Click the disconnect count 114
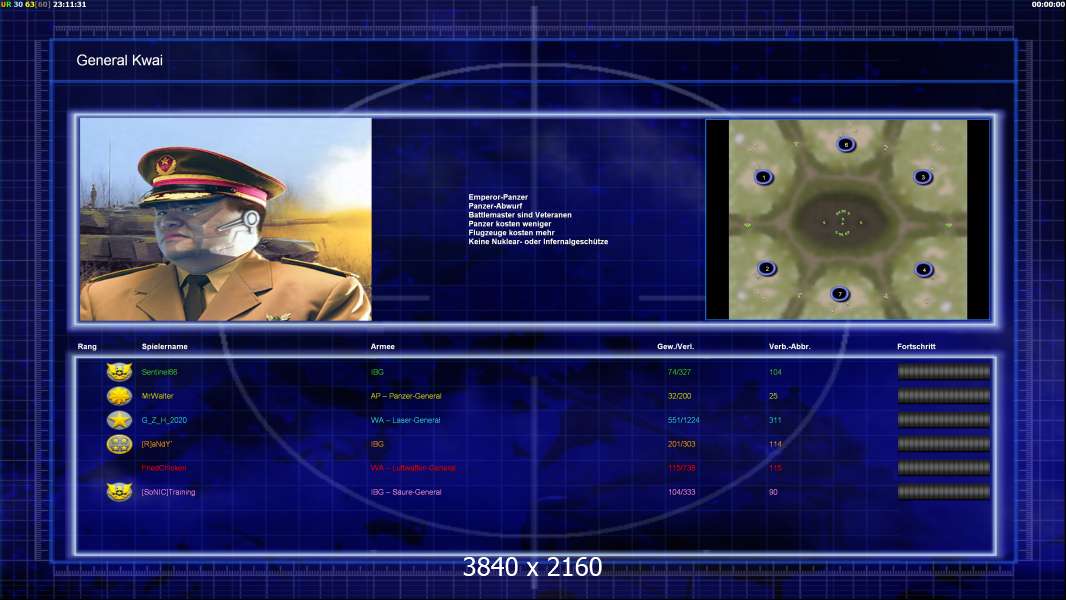 (775, 444)
